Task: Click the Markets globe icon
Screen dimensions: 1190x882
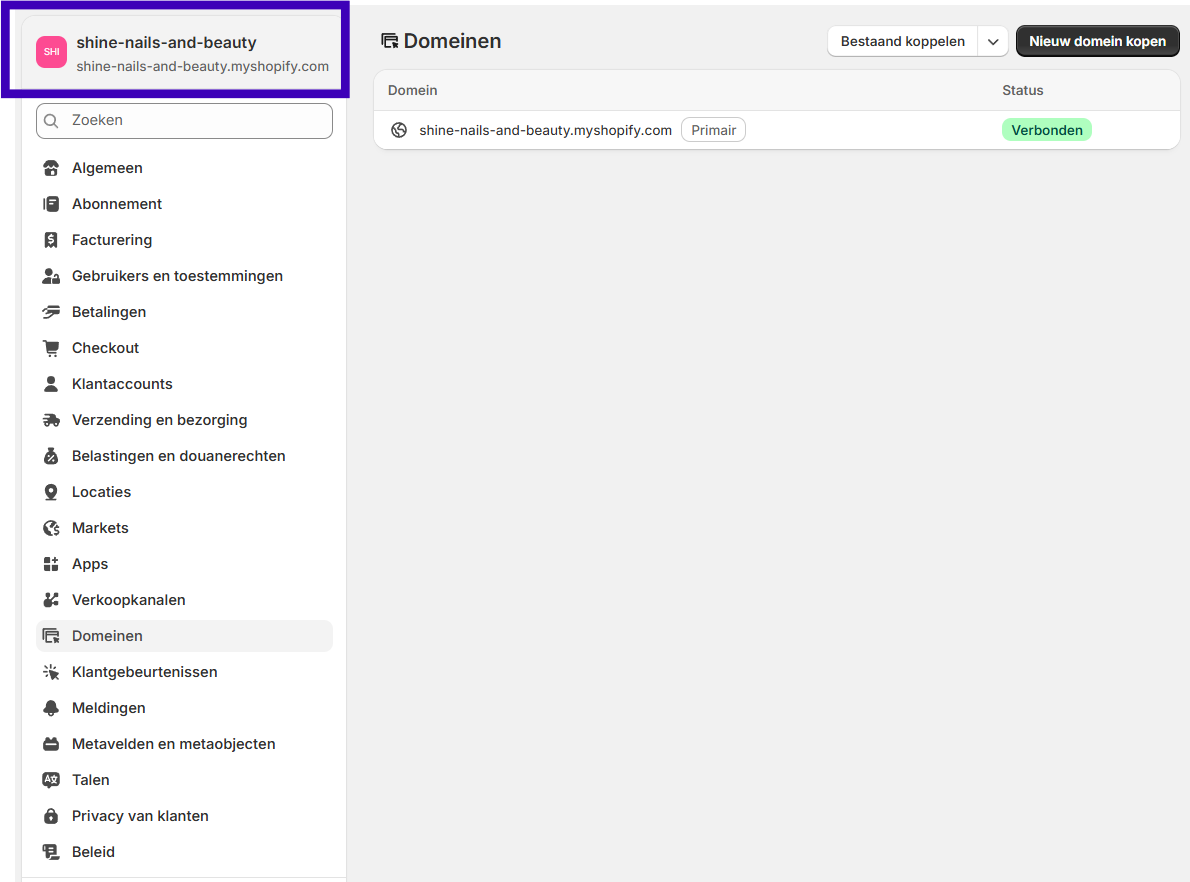Action: (x=51, y=528)
